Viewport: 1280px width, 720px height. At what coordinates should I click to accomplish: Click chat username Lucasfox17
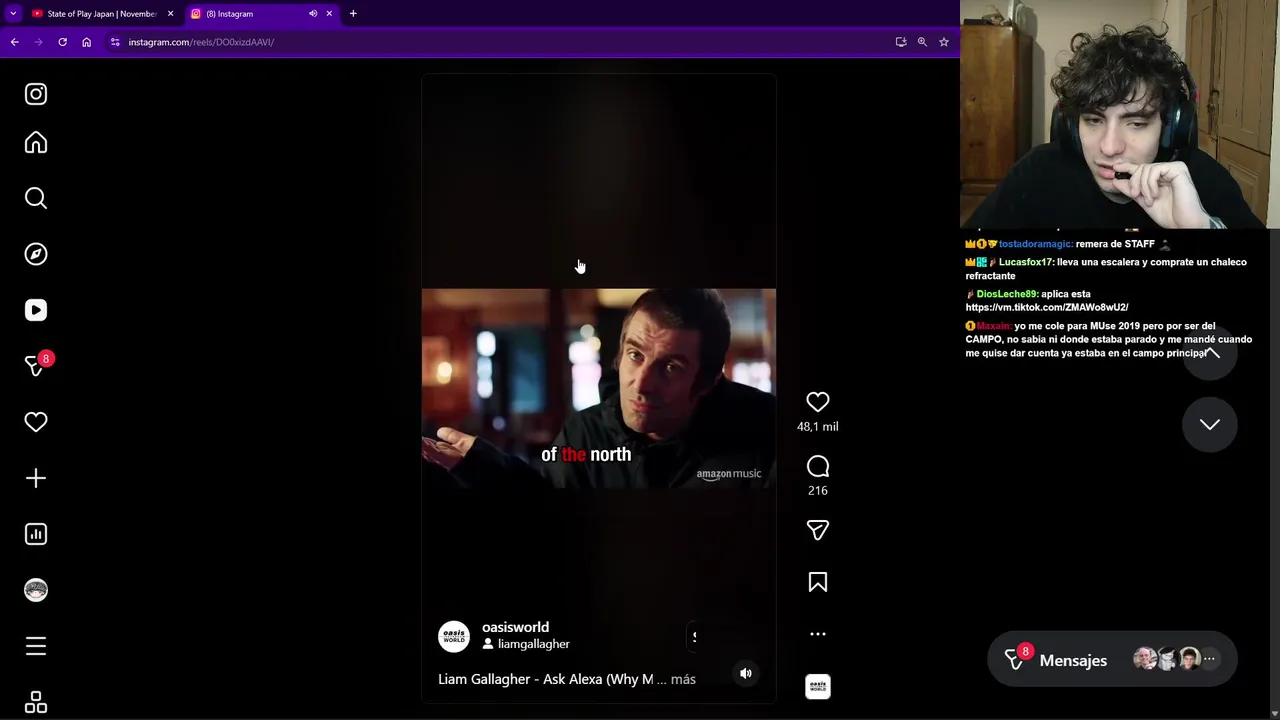pos(1026,262)
